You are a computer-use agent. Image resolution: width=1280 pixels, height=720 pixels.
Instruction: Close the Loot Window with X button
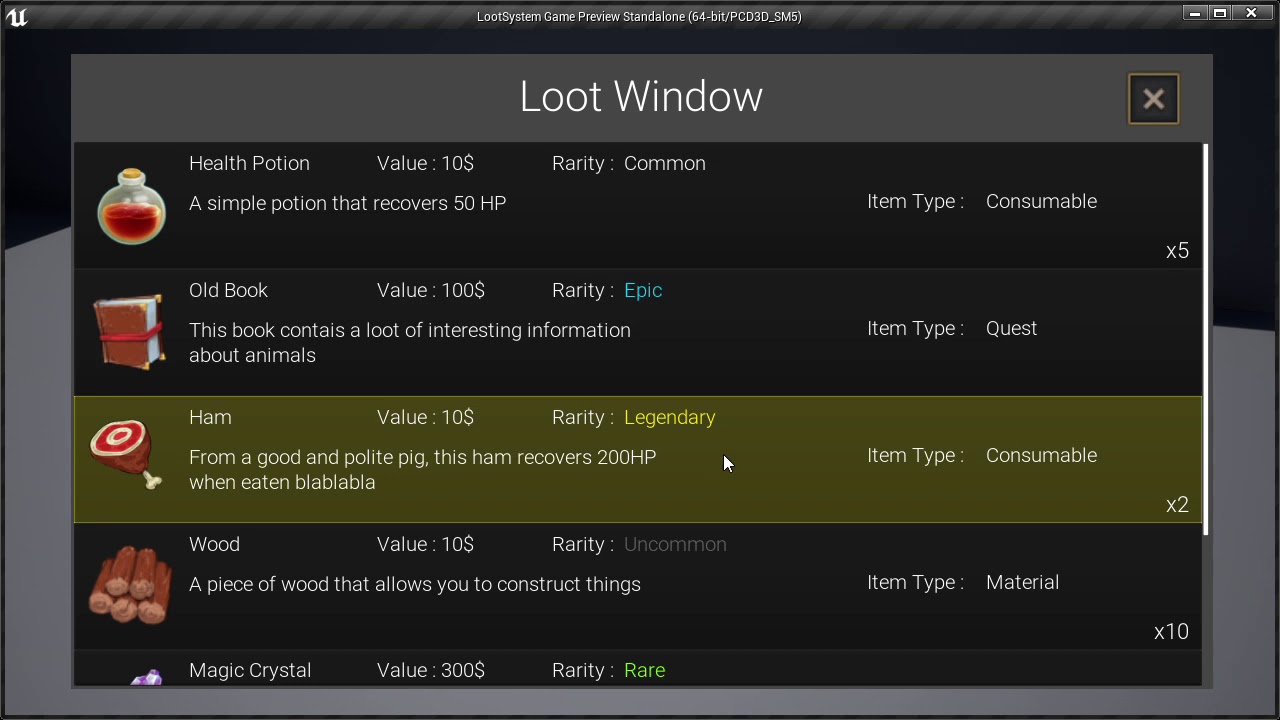1153,99
